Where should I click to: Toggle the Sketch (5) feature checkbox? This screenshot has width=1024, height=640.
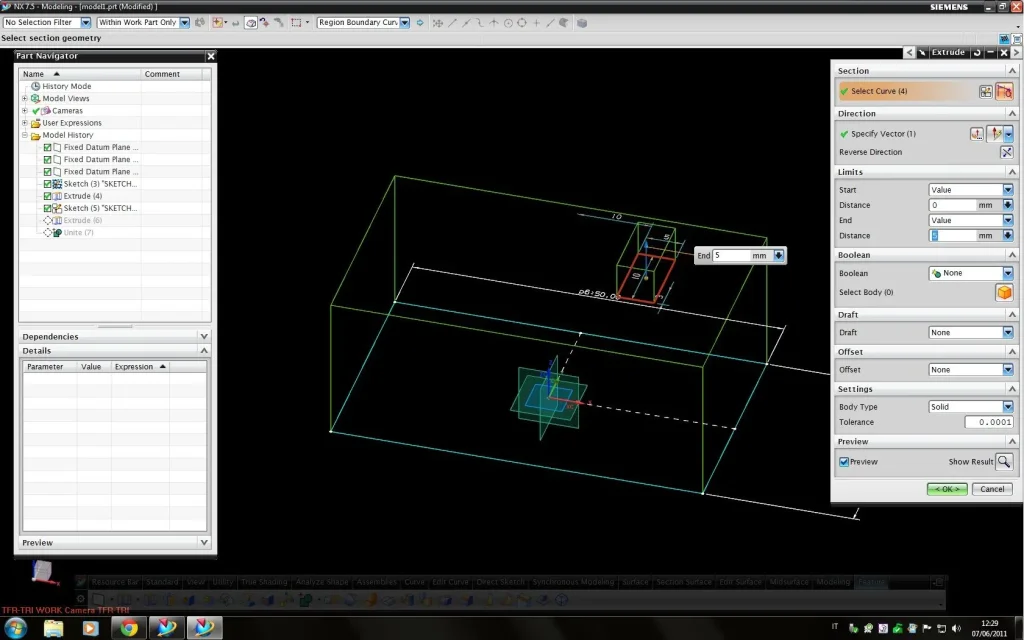point(48,208)
